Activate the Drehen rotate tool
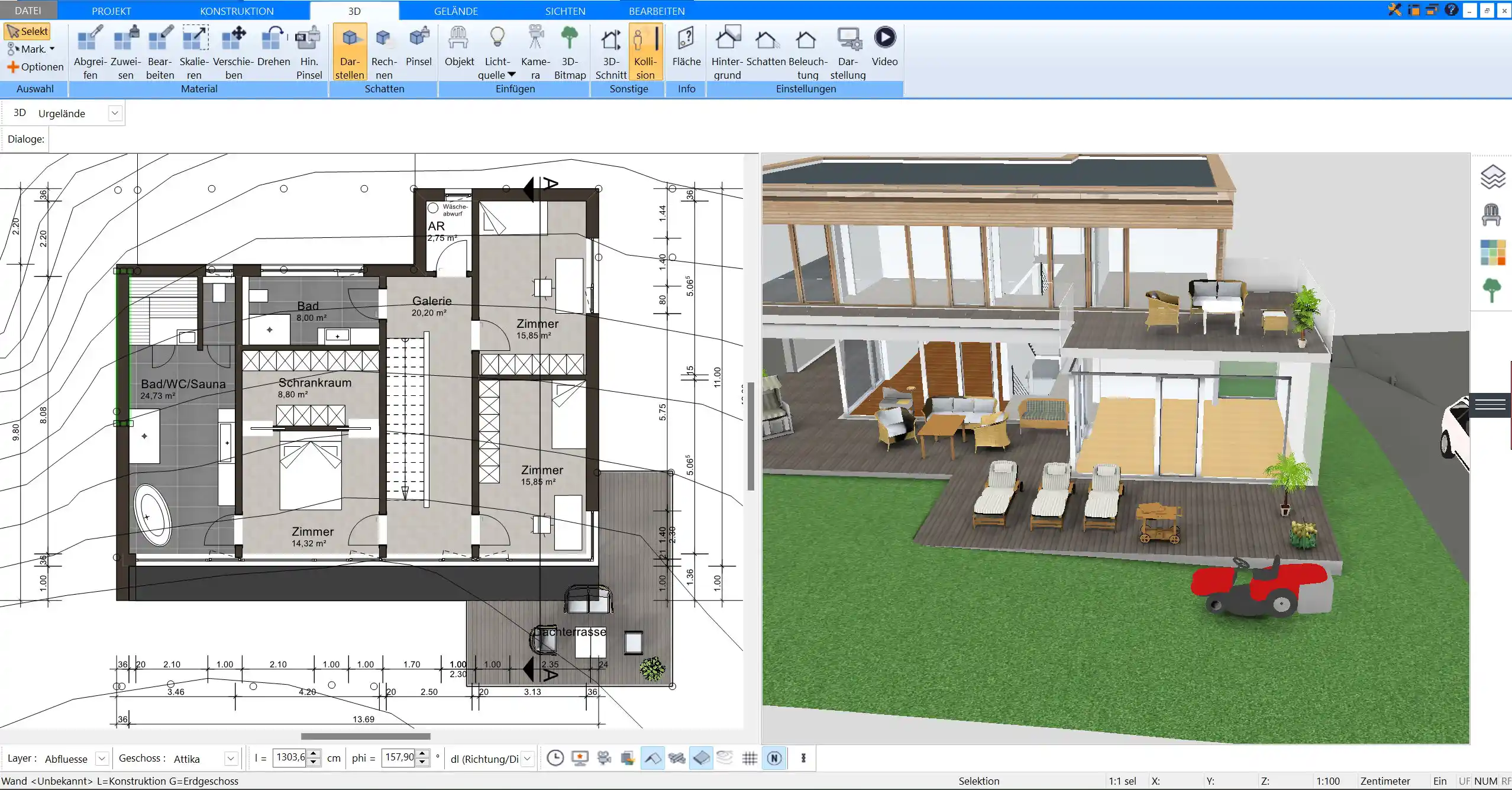The image size is (1512, 790). (274, 46)
